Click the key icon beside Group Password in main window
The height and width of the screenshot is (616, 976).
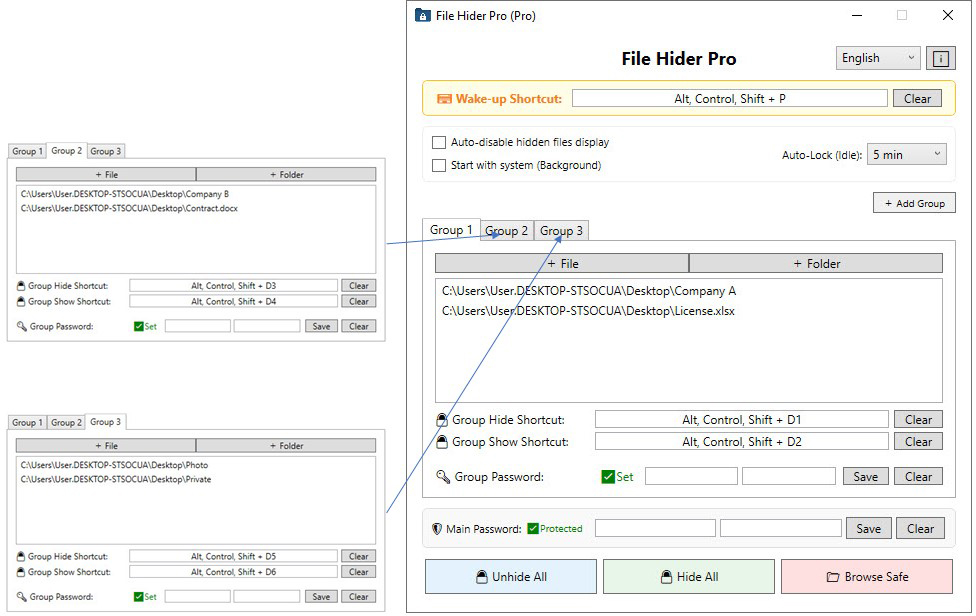(443, 477)
